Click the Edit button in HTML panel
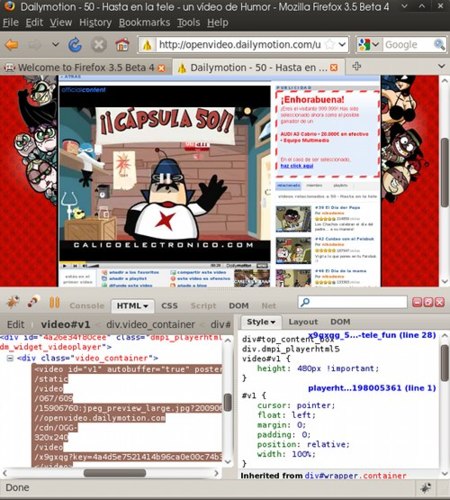The height and width of the screenshot is (500, 450). tap(16, 324)
